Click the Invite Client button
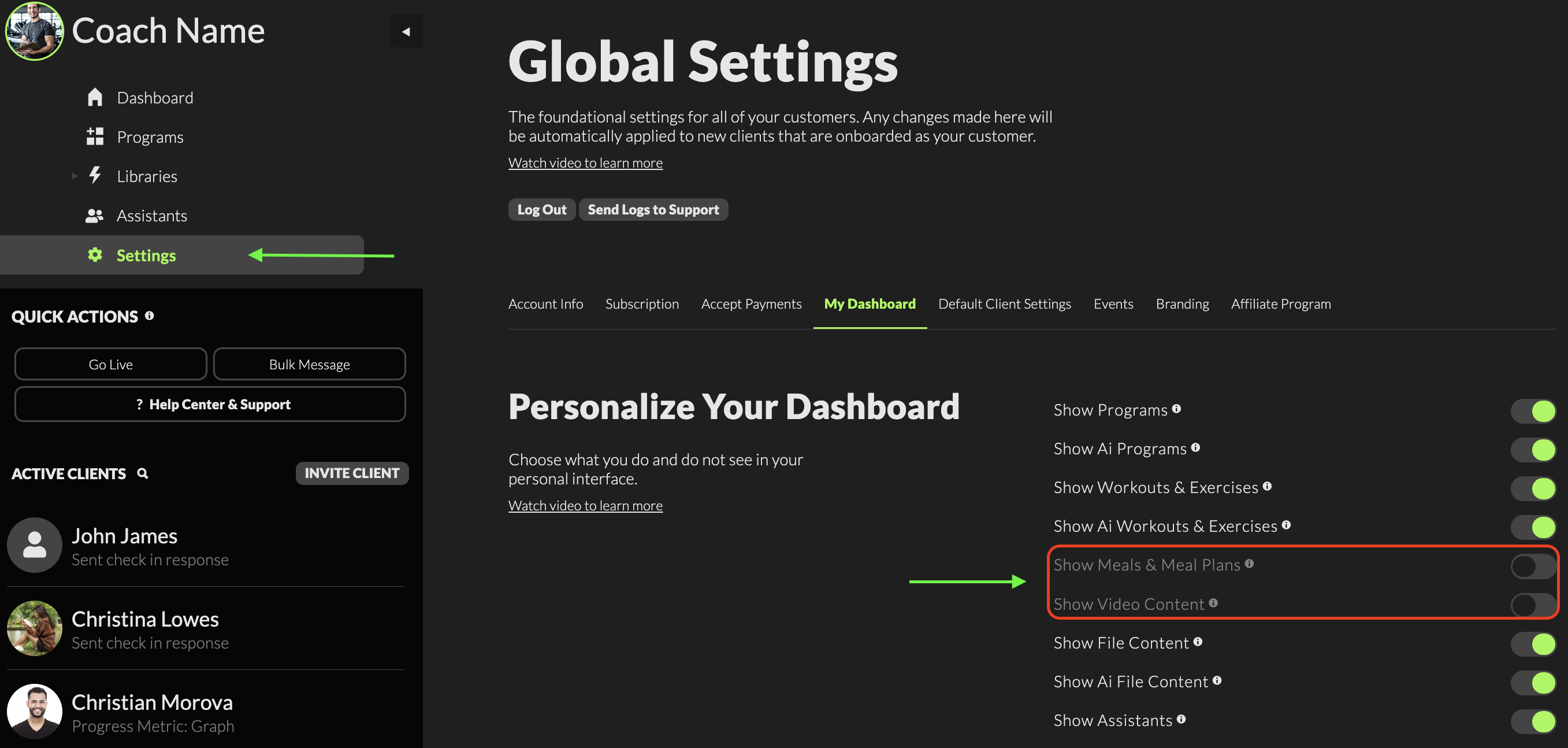The image size is (1568, 748). [x=352, y=473]
